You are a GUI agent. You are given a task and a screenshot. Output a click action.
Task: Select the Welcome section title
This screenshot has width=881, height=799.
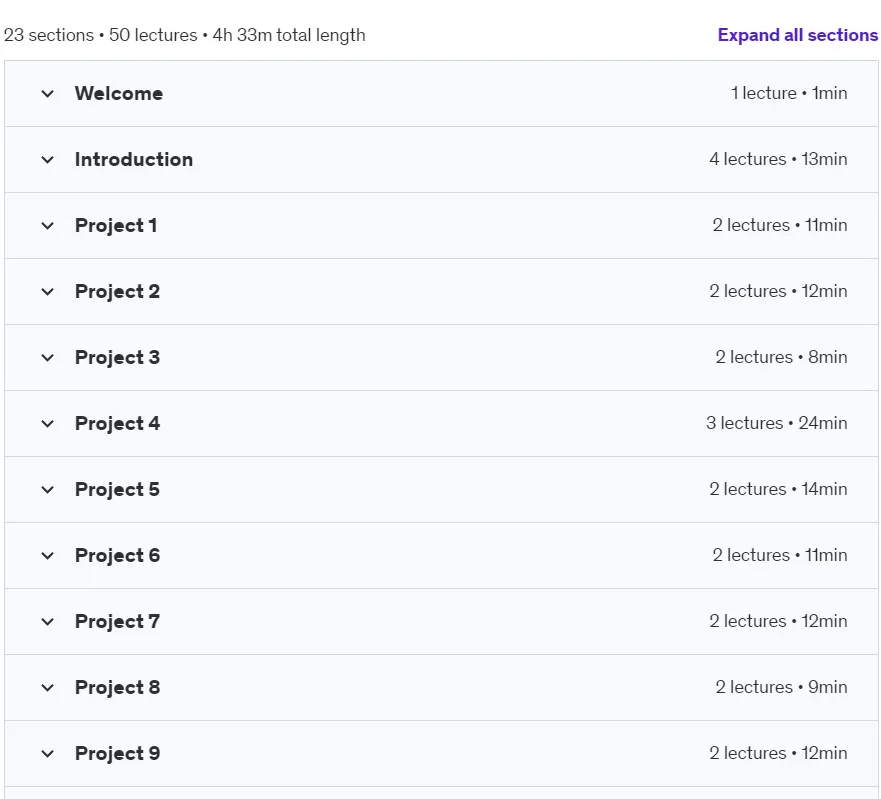119,93
